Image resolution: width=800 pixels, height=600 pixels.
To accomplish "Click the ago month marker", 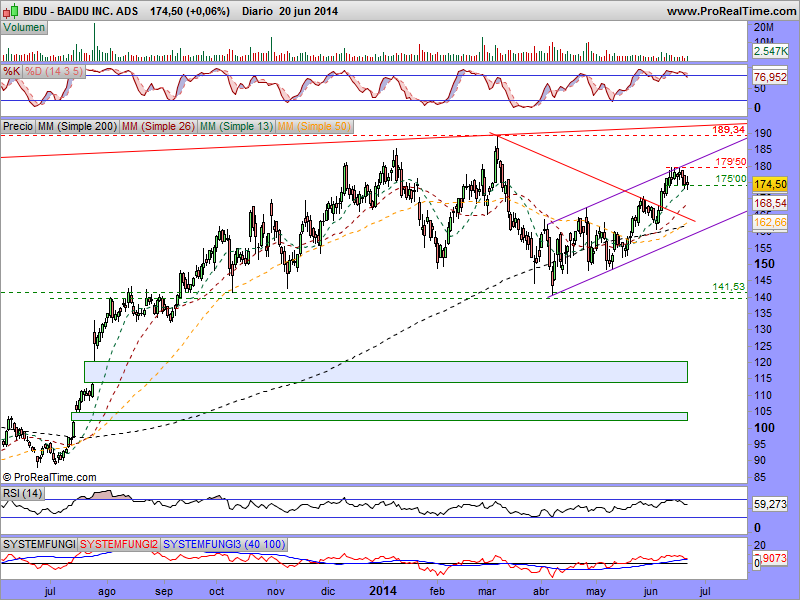I will click(x=107, y=592).
